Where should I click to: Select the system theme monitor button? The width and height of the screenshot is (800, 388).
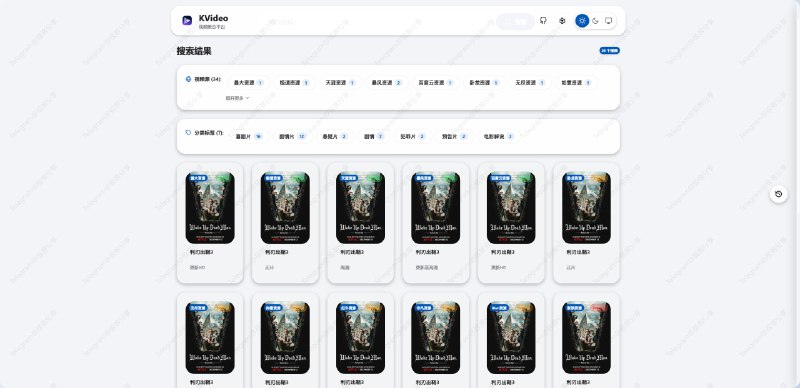click(608, 21)
